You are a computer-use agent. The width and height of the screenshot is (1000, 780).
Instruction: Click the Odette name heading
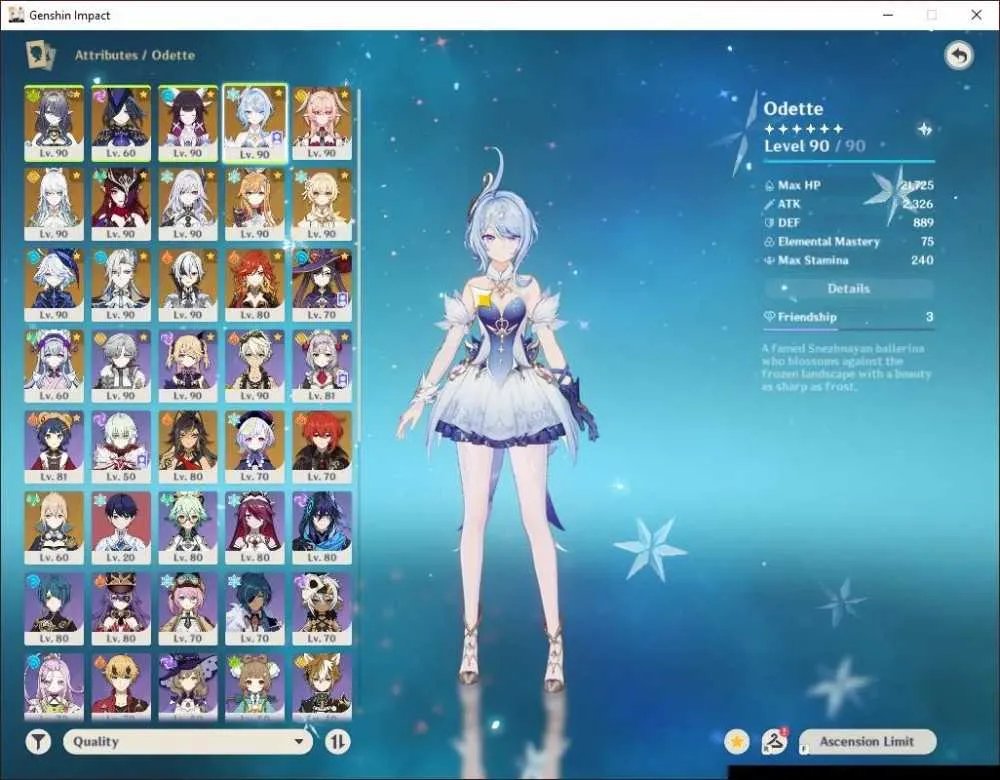(x=793, y=108)
